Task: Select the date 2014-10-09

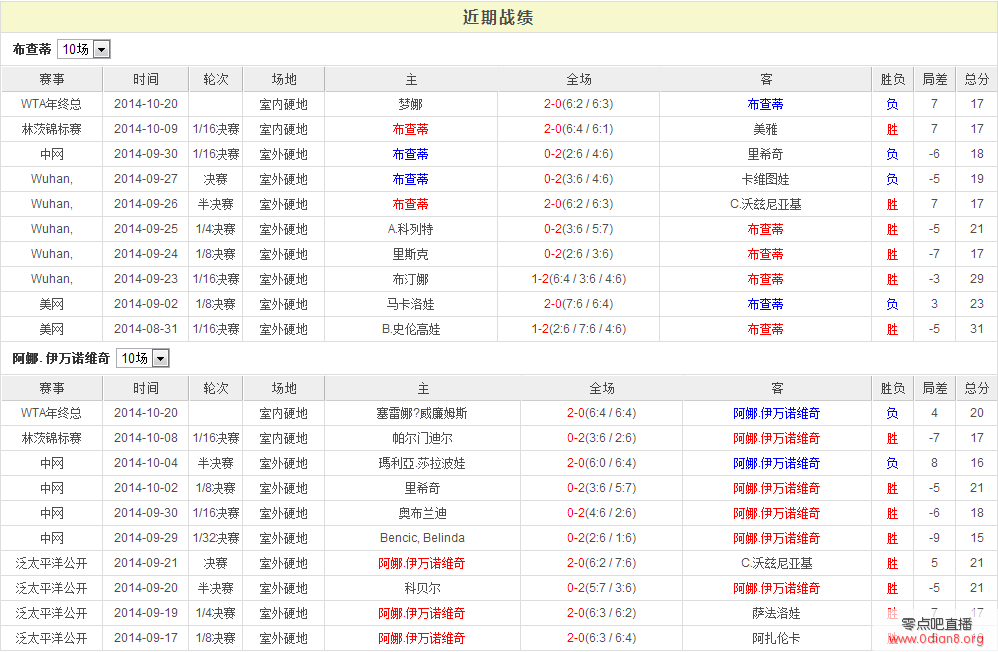Action: click(146, 129)
